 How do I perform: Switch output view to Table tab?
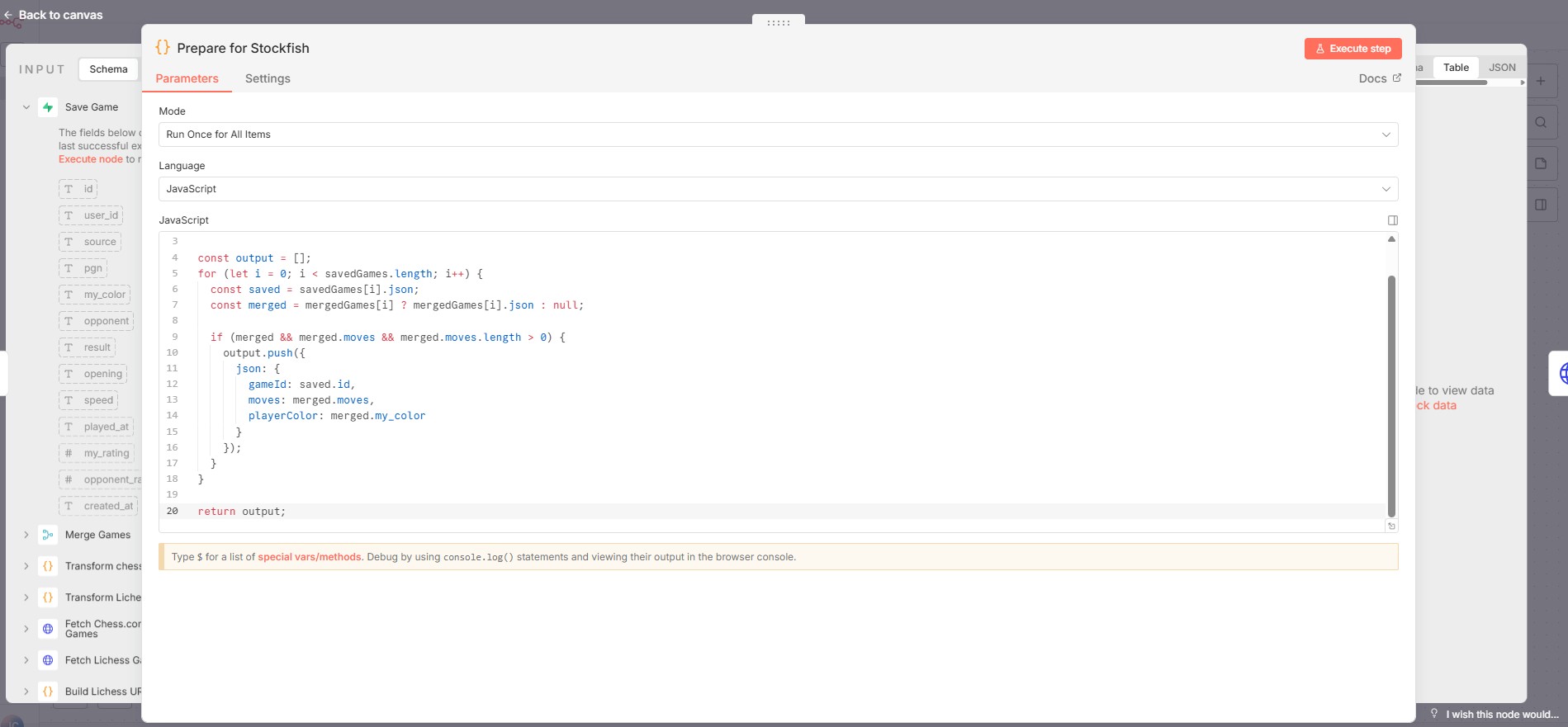[1456, 68]
